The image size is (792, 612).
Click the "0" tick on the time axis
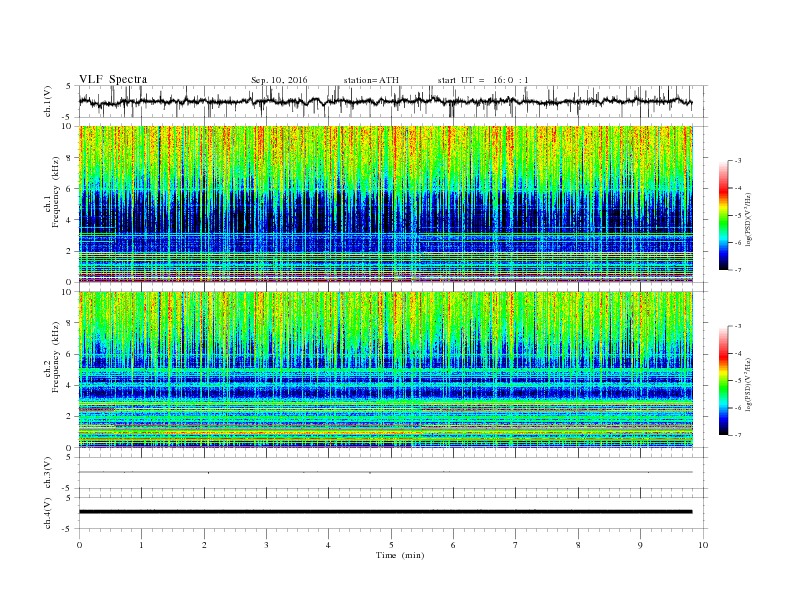(x=79, y=545)
